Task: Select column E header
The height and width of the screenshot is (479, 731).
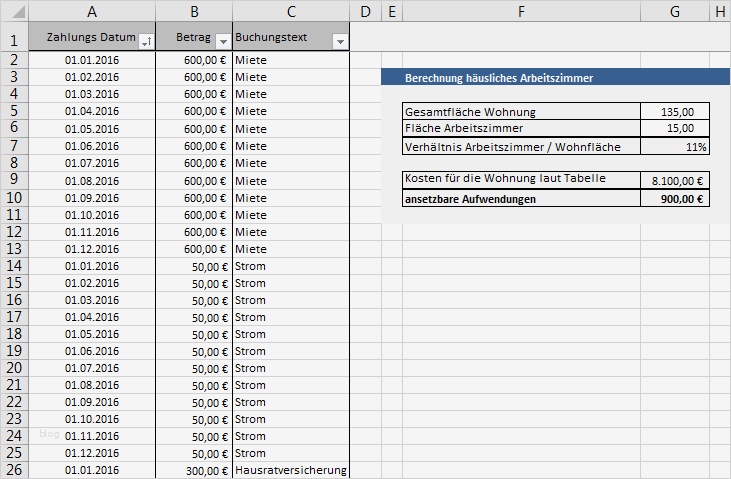Action: click(x=392, y=11)
